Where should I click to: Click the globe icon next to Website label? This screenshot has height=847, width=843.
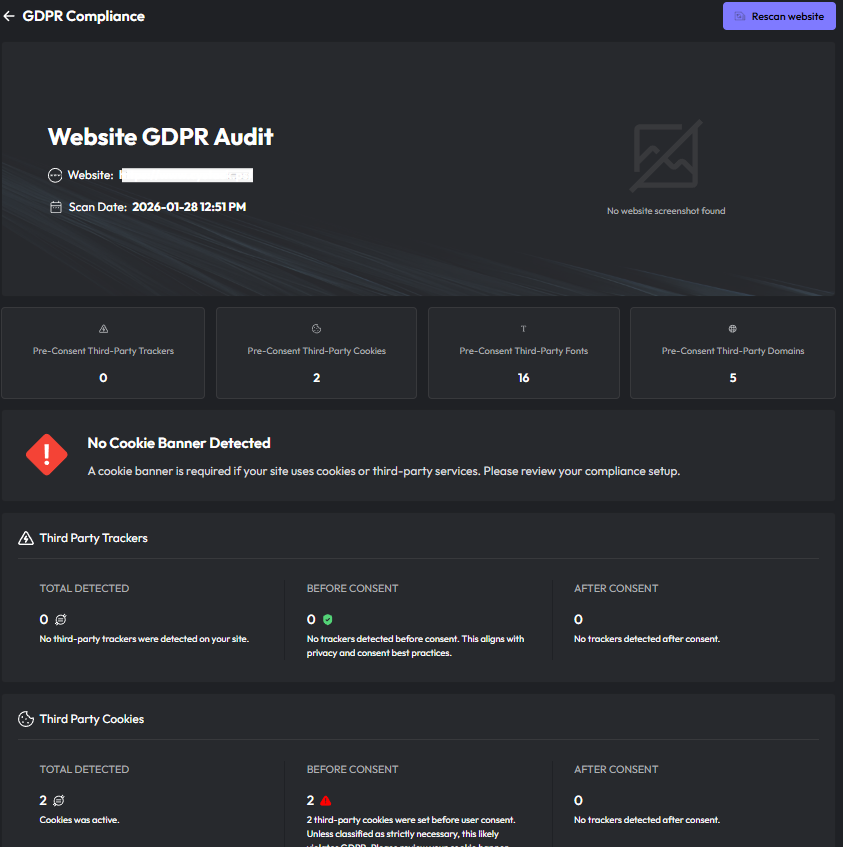55,175
